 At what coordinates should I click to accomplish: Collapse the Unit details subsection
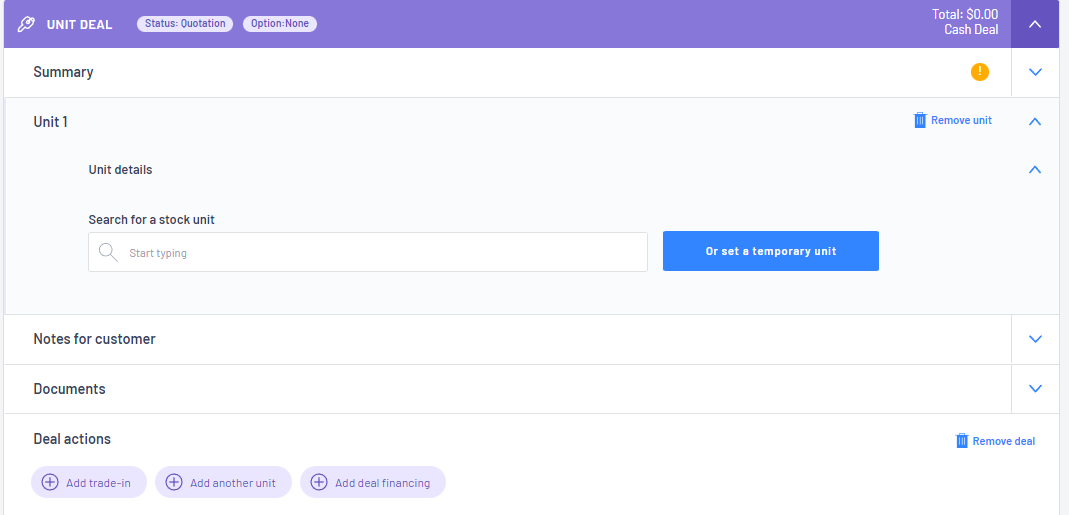pos(1035,170)
